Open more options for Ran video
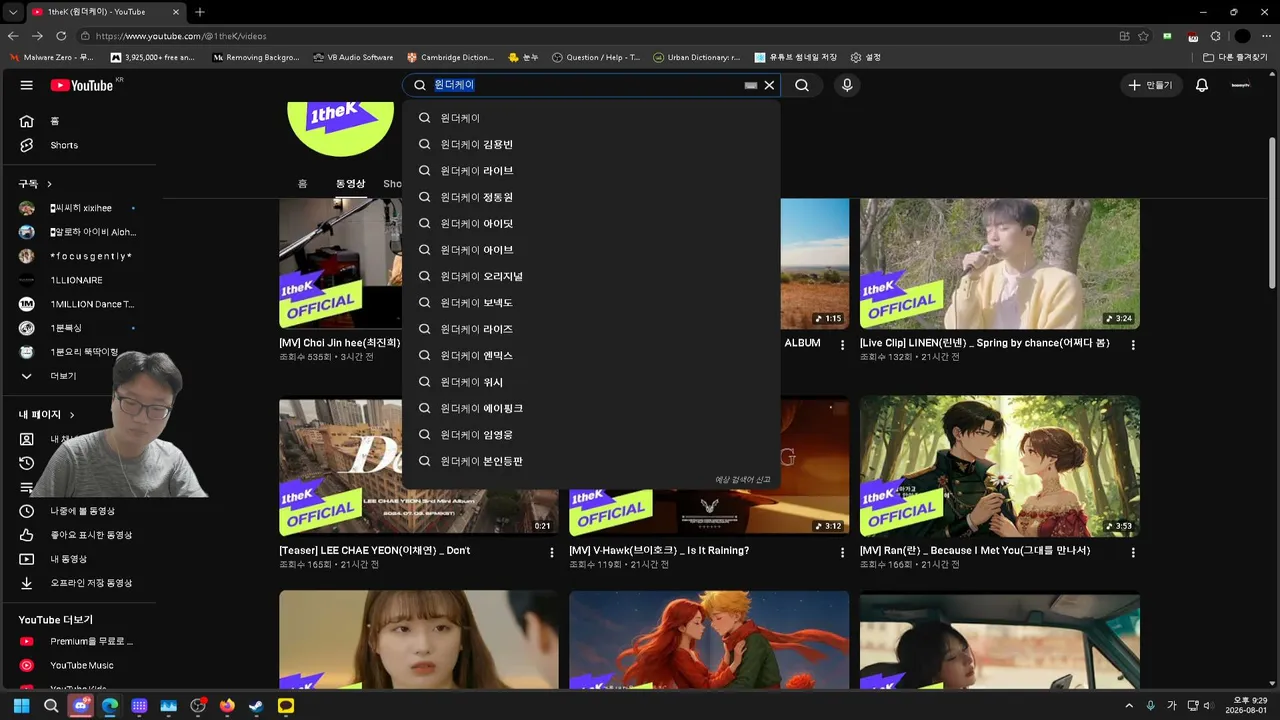The width and height of the screenshot is (1280, 720). point(1133,552)
